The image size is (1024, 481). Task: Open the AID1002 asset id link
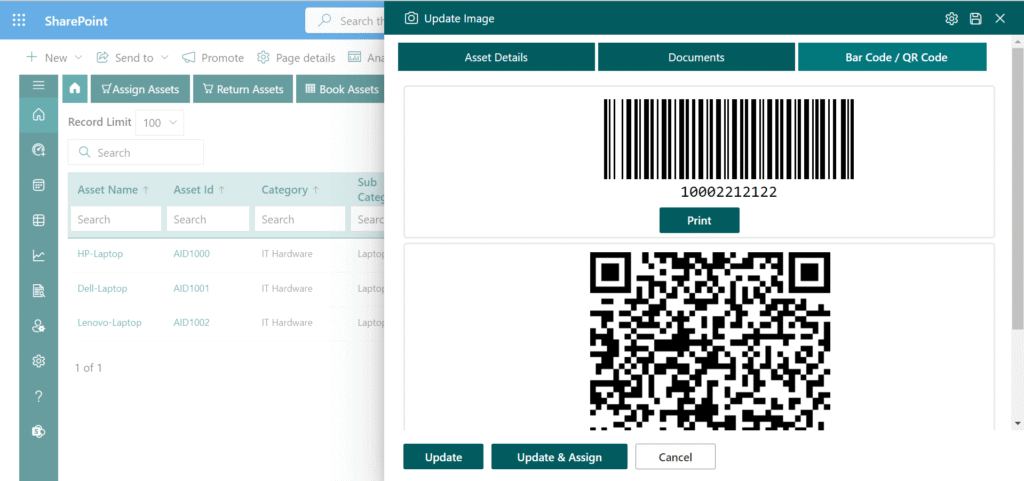click(x=191, y=322)
